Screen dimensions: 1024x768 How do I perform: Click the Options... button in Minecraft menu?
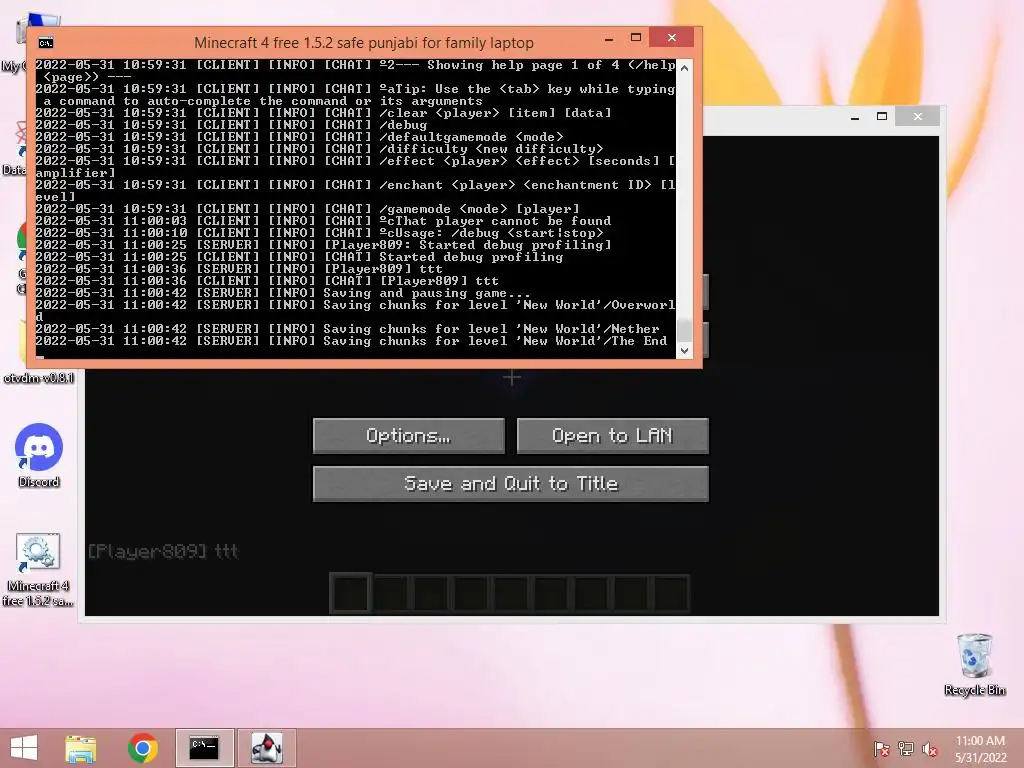pos(409,436)
